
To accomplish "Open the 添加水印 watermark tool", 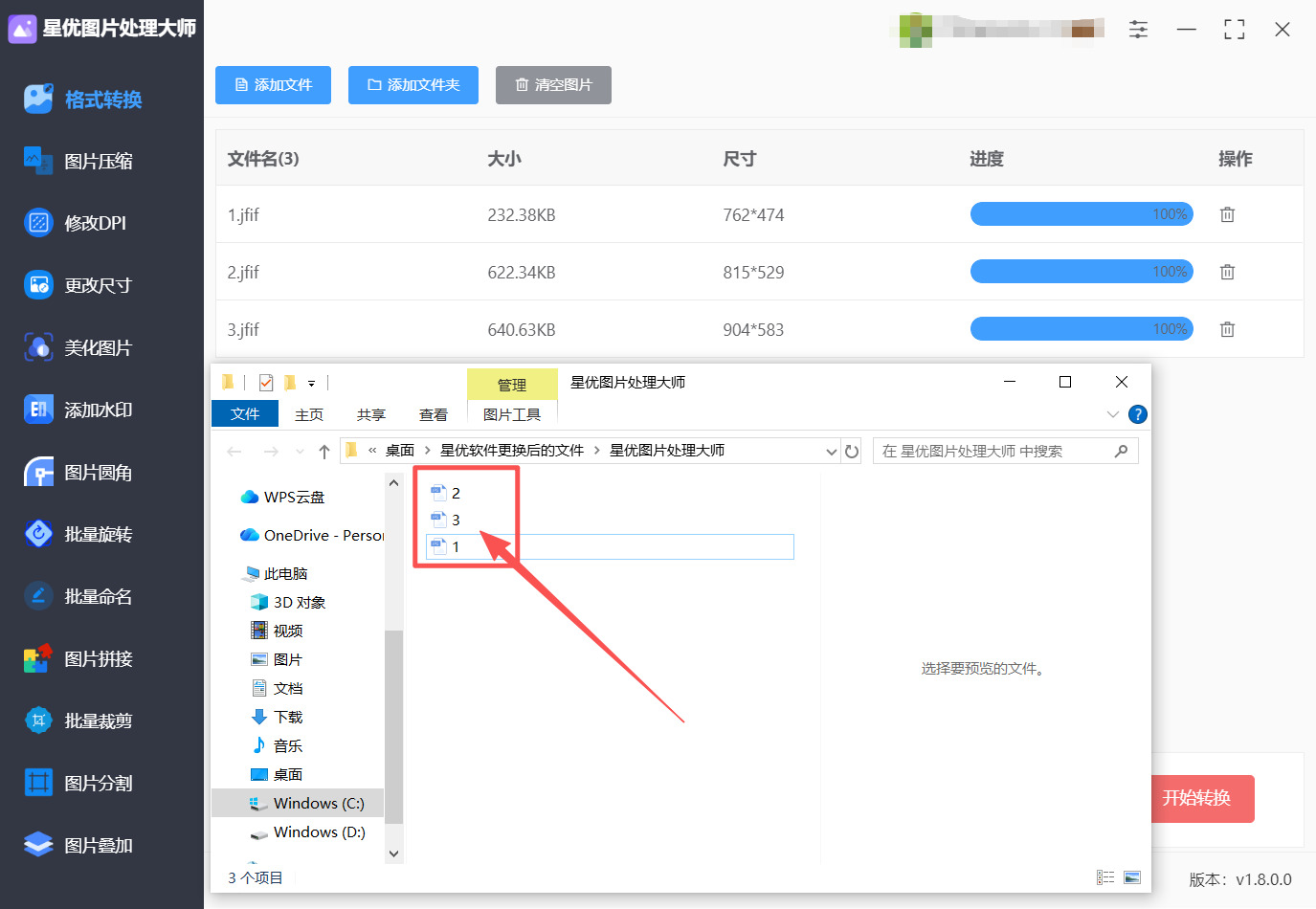I will point(78,410).
